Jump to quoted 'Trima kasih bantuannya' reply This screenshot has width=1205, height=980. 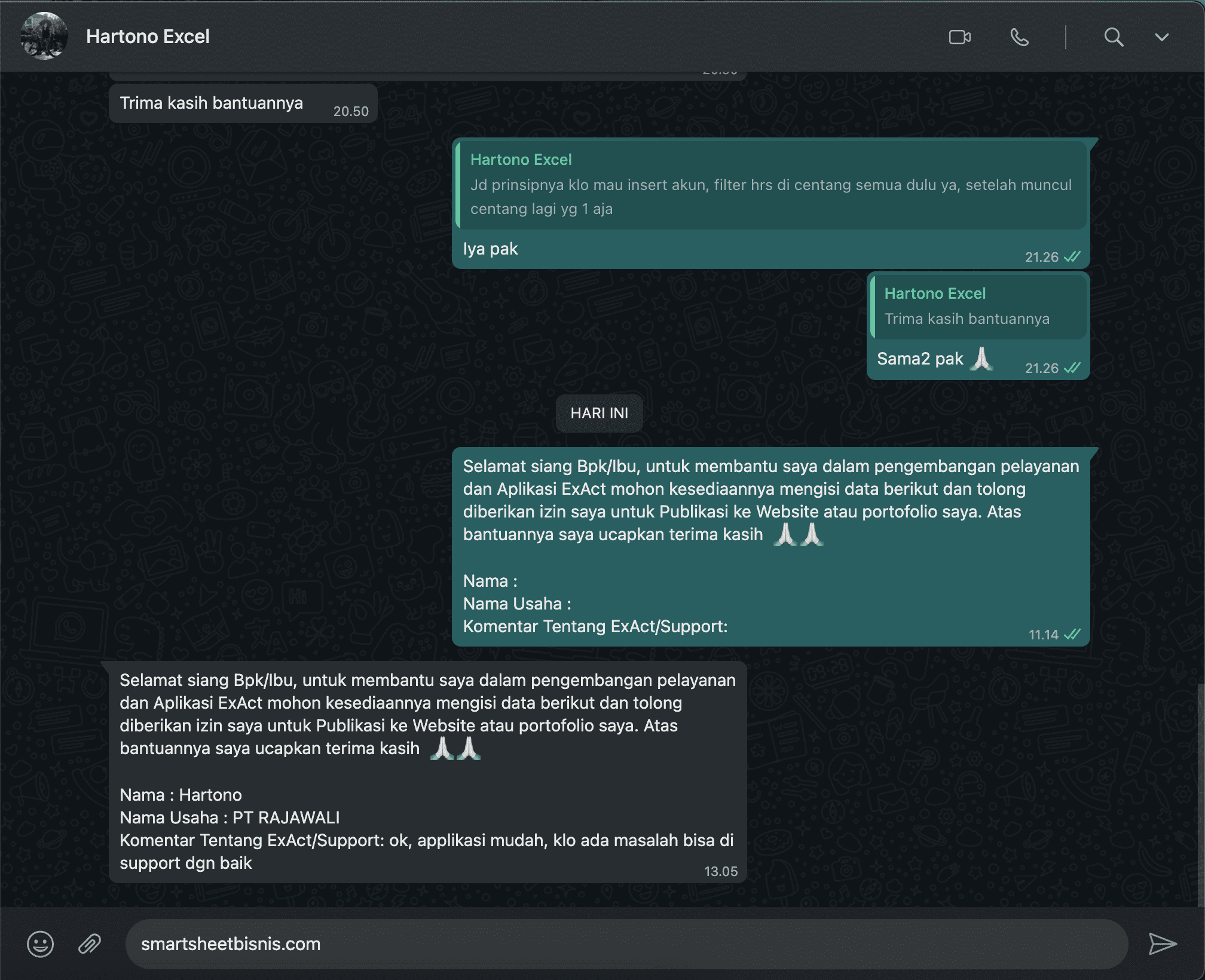978,307
